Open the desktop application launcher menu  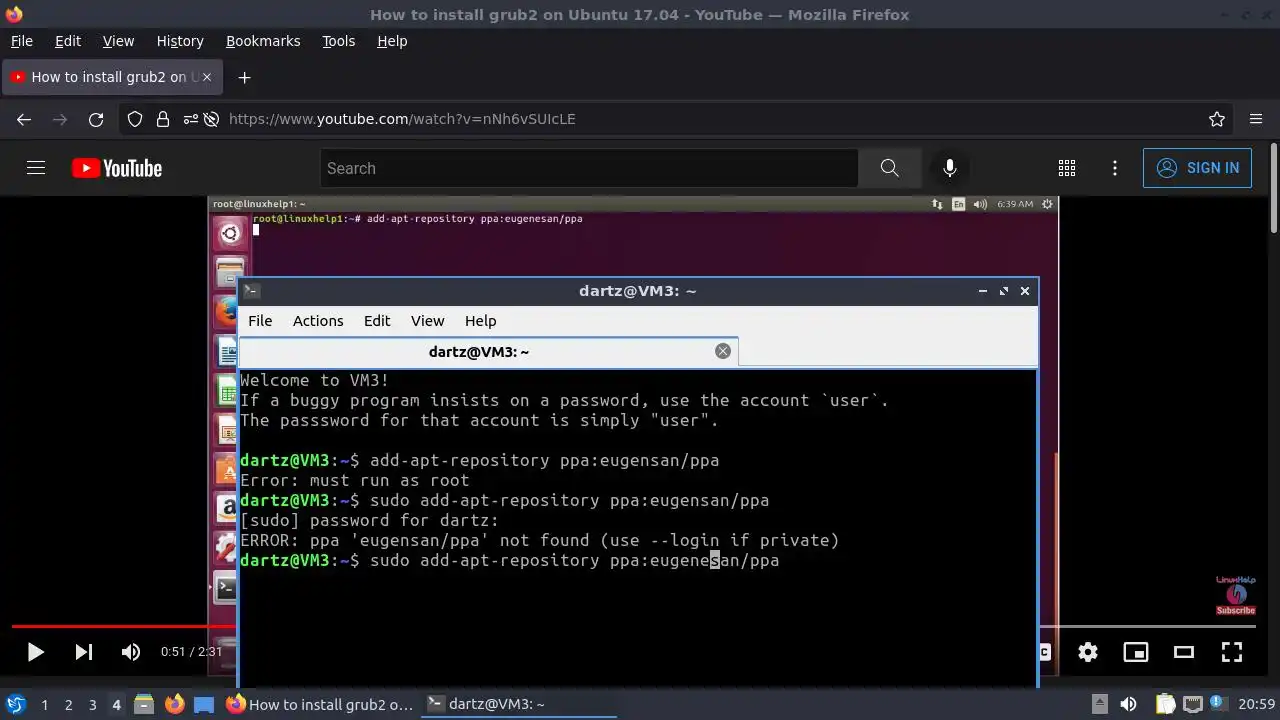[x=15, y=704]
